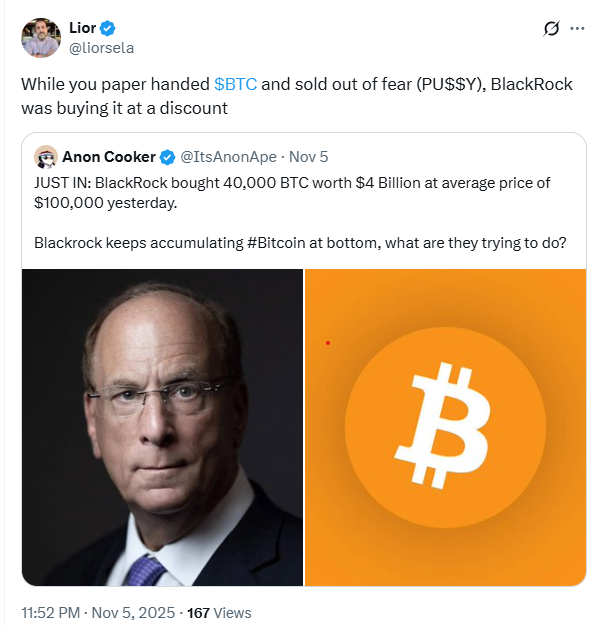Open the $BTC cashtag link
This screenshot has width=600, height=626.
tap(235, 84)
